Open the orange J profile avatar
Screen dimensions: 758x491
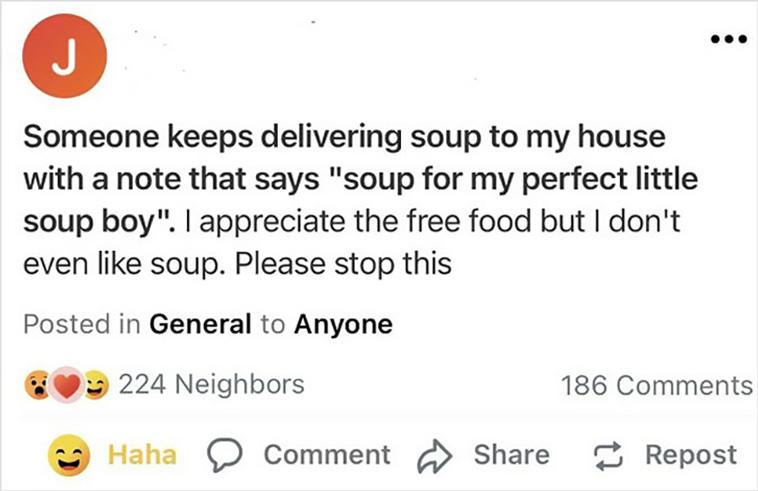[64, 56]
